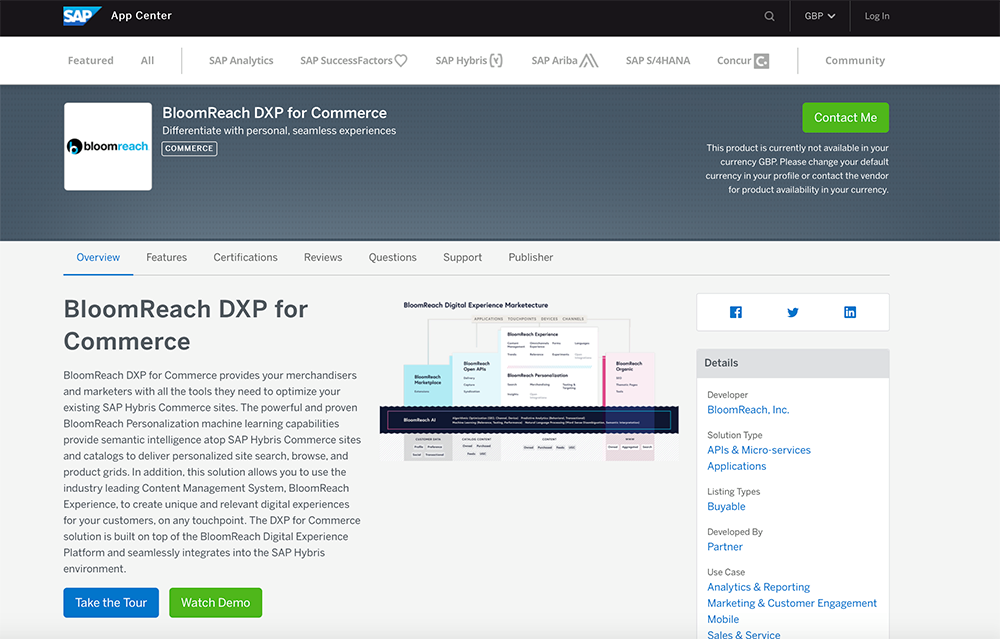Click the Mobile use case link

tap(723, 619)
